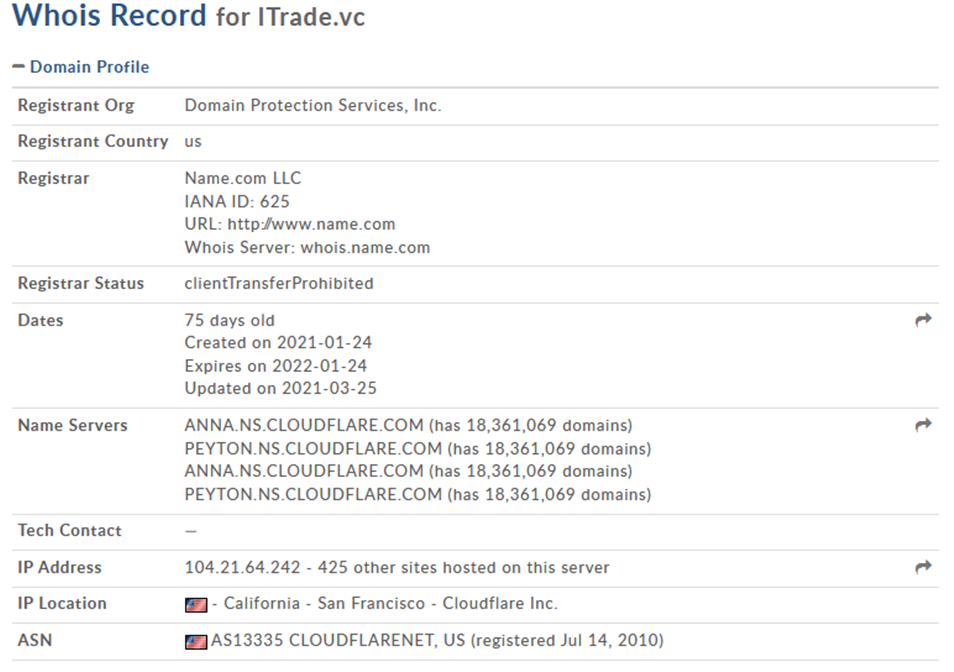Click the arrow icon in Name Servers row

(923, 425)
